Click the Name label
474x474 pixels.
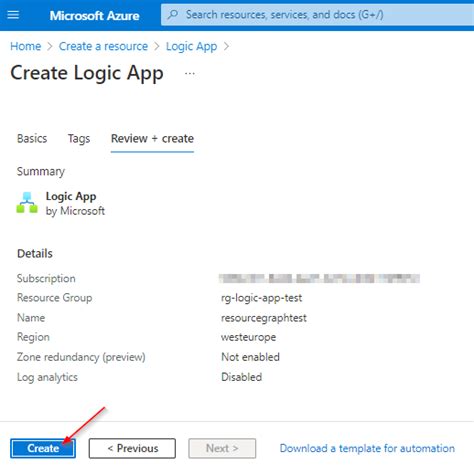[x=31, y=318]
